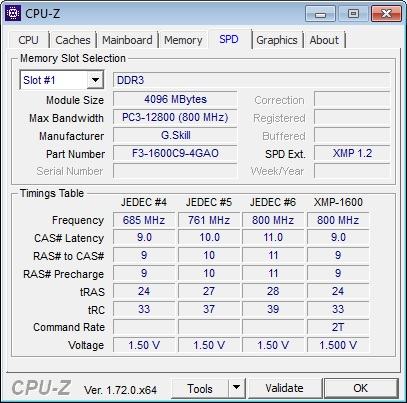Click the tRC value 37
This screenshot has height=403, width=407.
click(x=209, y=309)
